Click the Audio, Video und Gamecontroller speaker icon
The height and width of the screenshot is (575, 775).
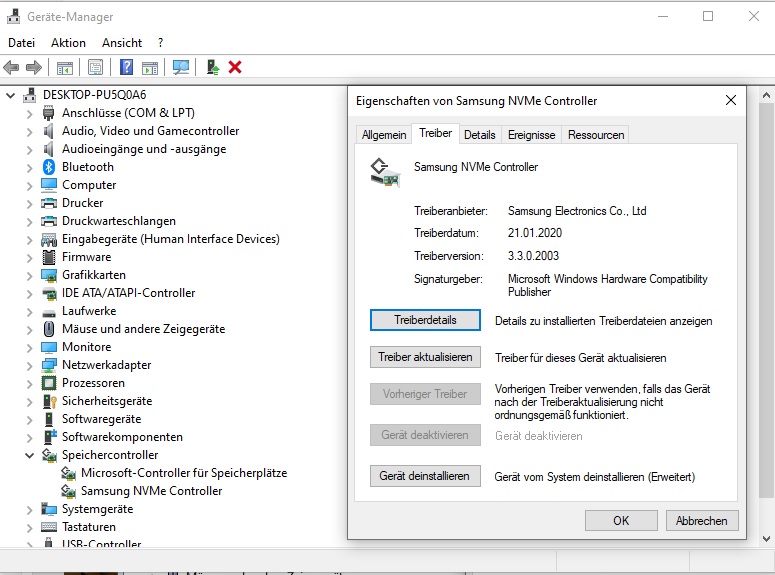[x=48, y=131]
